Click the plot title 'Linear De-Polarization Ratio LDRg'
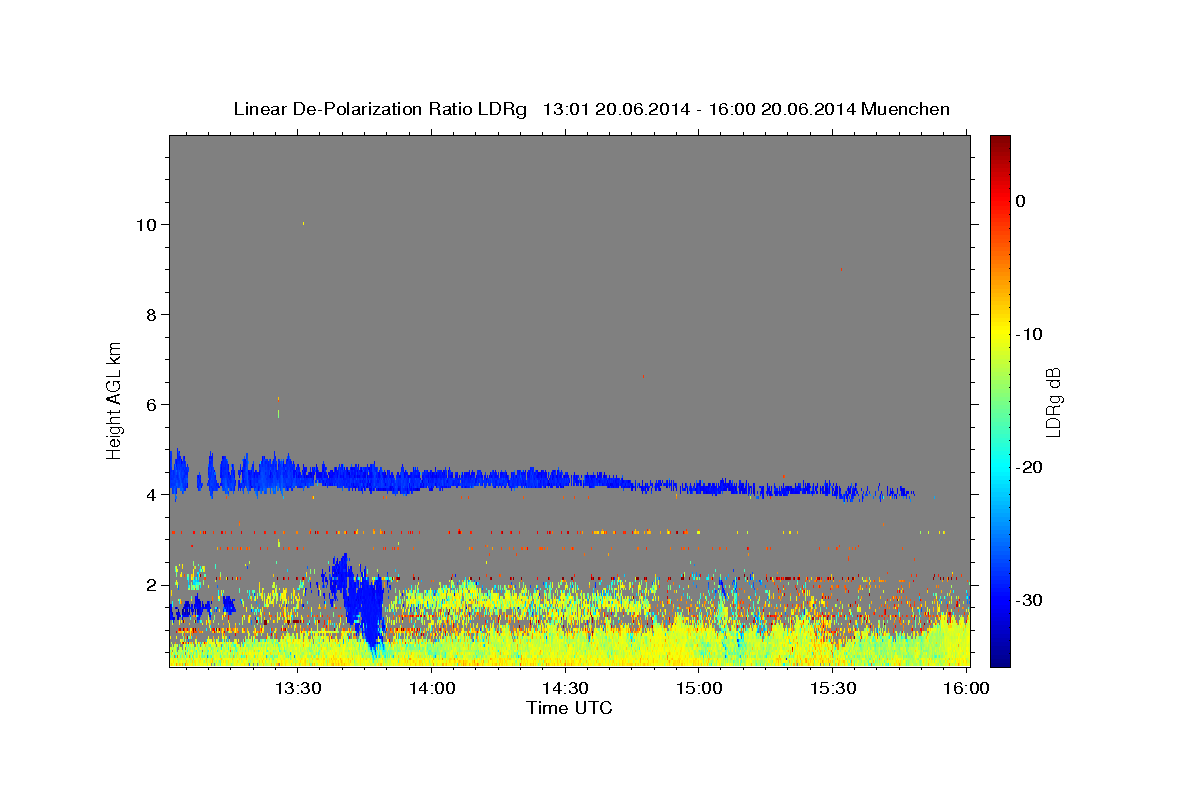This screenshot has width=1200, height=800. click(380, 109)
